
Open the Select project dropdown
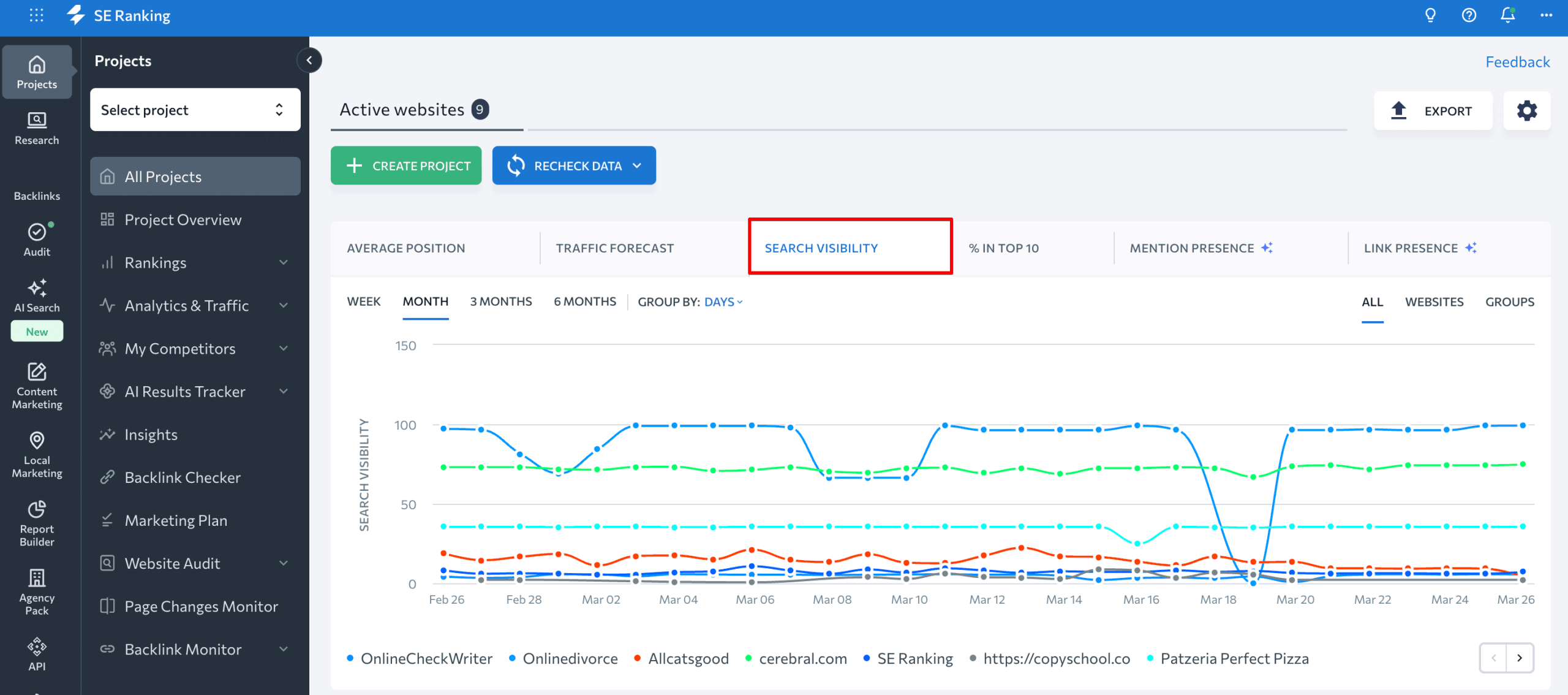click(195, 110)
